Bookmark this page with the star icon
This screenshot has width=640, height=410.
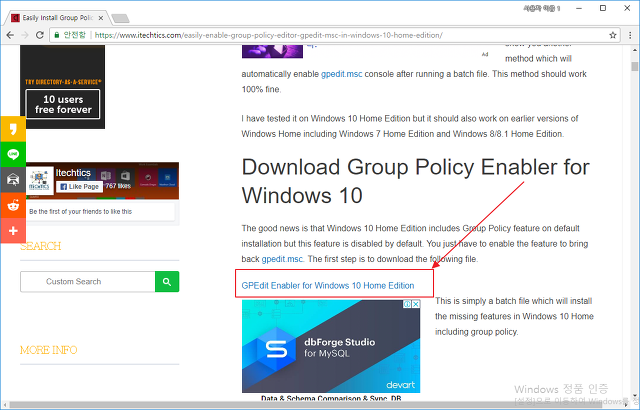click(x=613, y=35)
